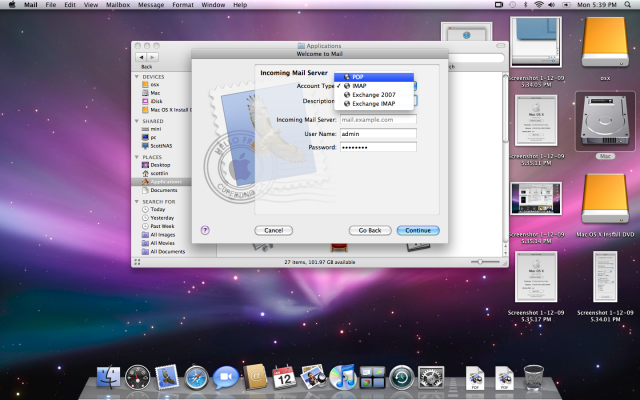
Task: Select ScottNAS under SHARED in Finder
Action: pos(161,145)
